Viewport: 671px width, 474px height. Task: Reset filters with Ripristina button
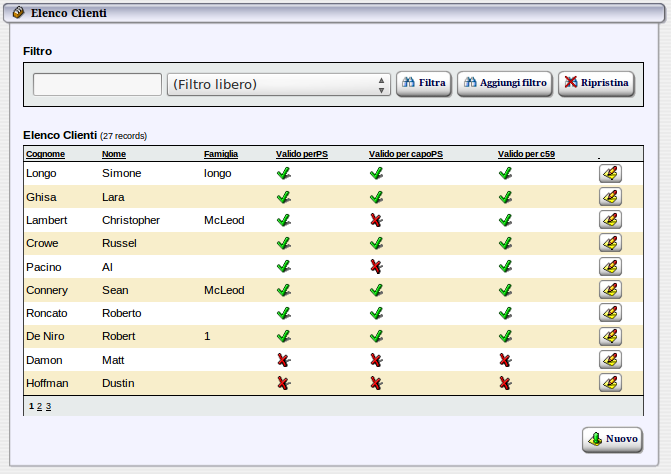pos(596,84)
